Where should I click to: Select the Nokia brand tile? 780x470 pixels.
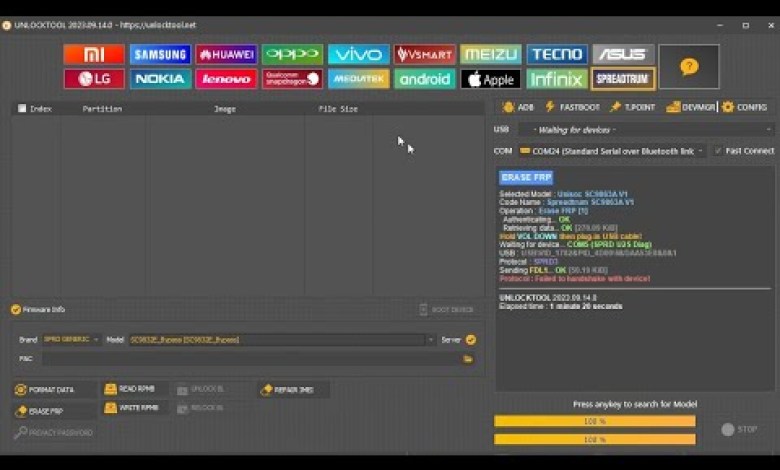point(160,79)
